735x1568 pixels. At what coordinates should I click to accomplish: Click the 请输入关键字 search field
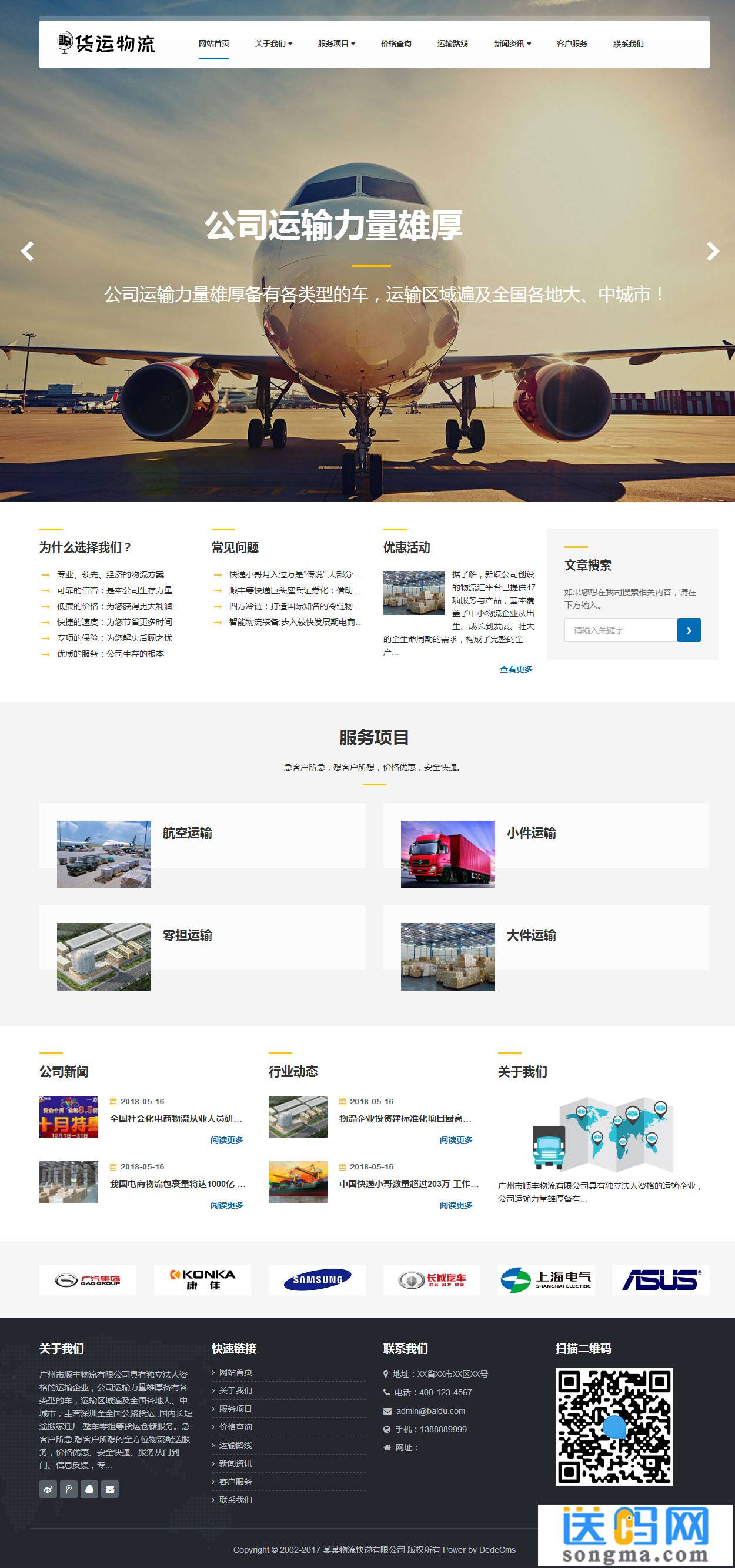pyautogui.click(x=620, y=630)
